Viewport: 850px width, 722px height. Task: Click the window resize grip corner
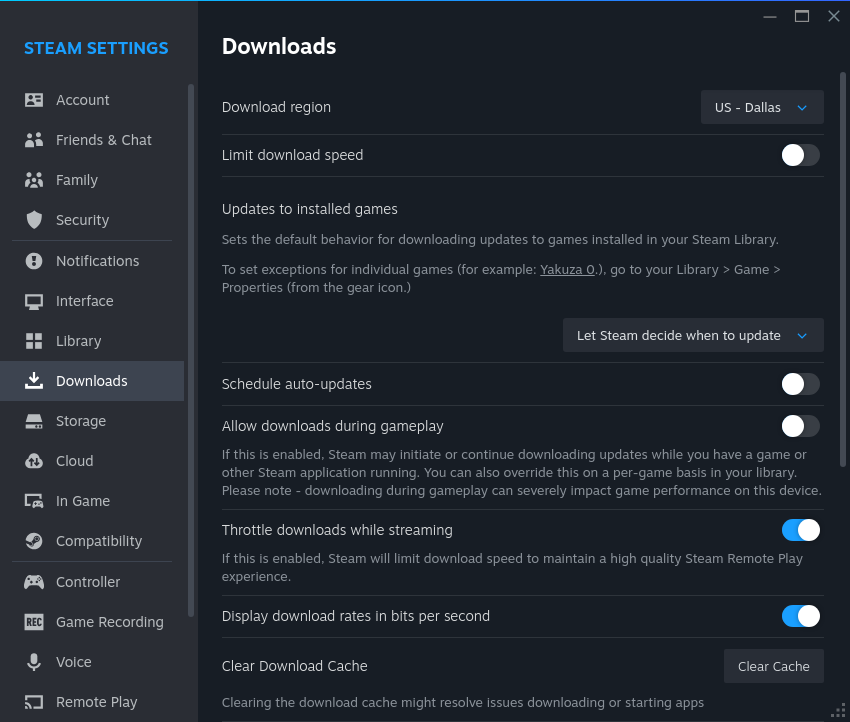(839, 711)
